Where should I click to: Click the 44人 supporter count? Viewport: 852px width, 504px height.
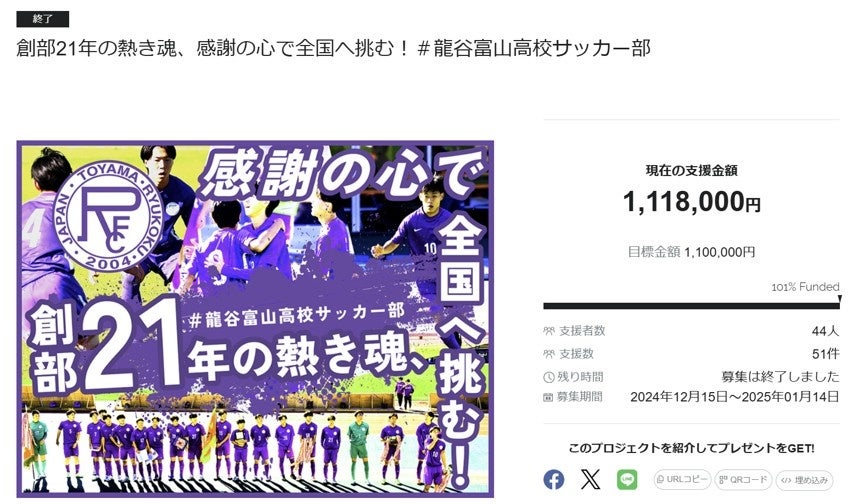(825, 331)
